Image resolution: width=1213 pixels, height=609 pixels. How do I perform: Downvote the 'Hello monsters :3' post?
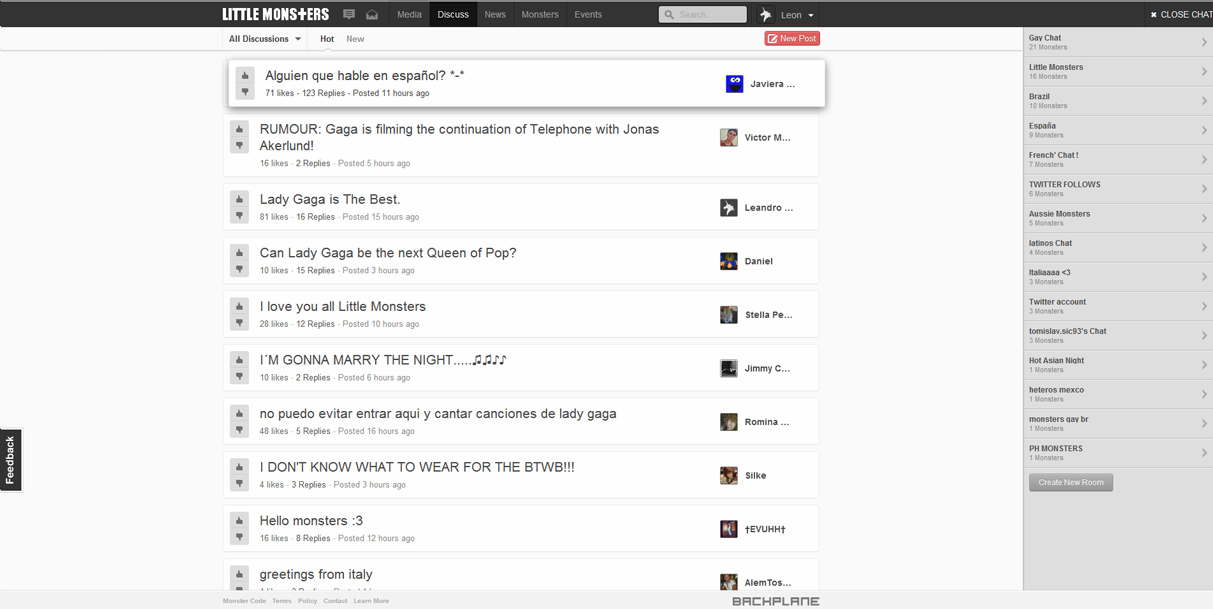[239, 537]
